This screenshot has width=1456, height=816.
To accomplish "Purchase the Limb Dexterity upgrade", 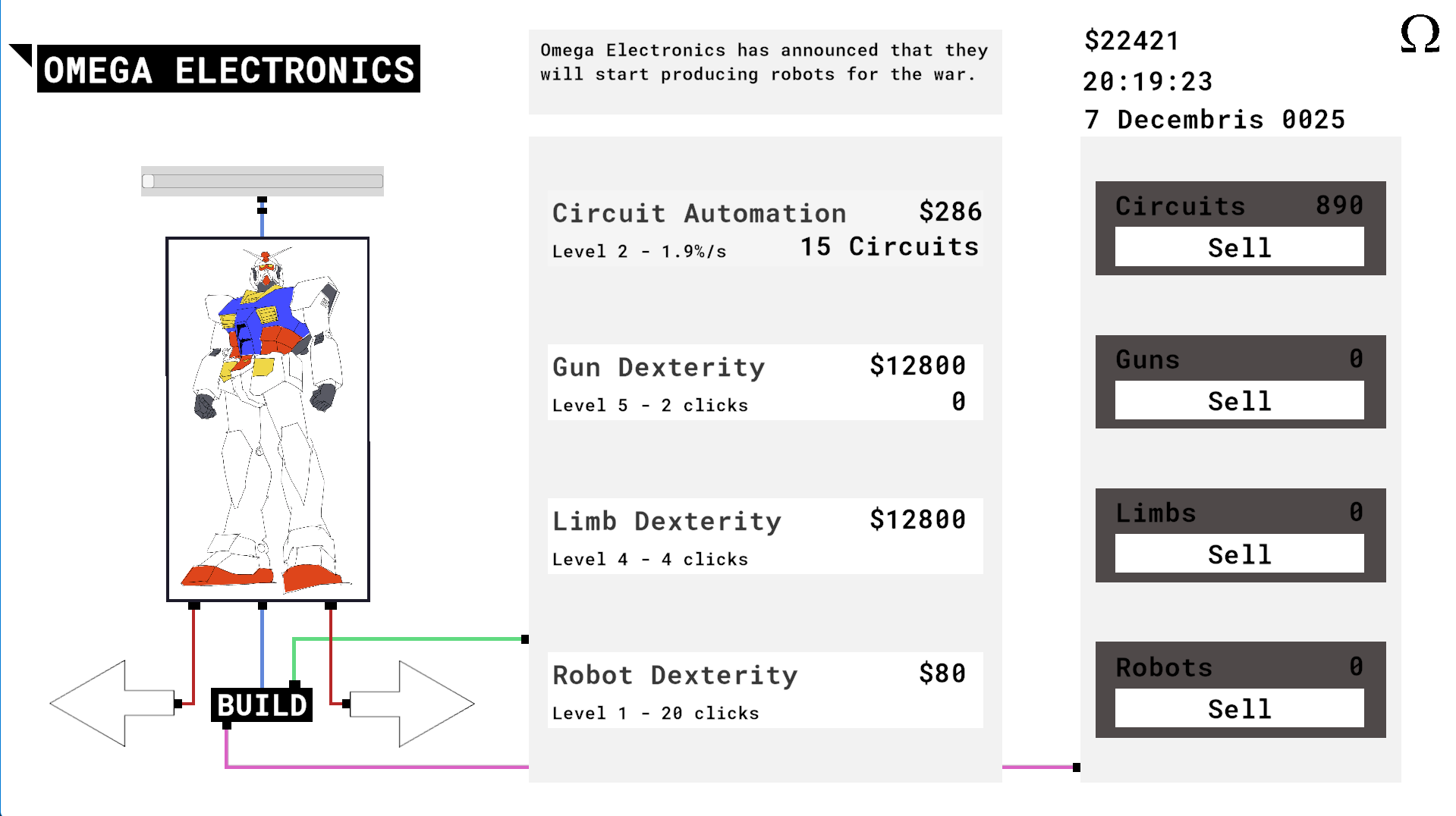I will 765,536.
